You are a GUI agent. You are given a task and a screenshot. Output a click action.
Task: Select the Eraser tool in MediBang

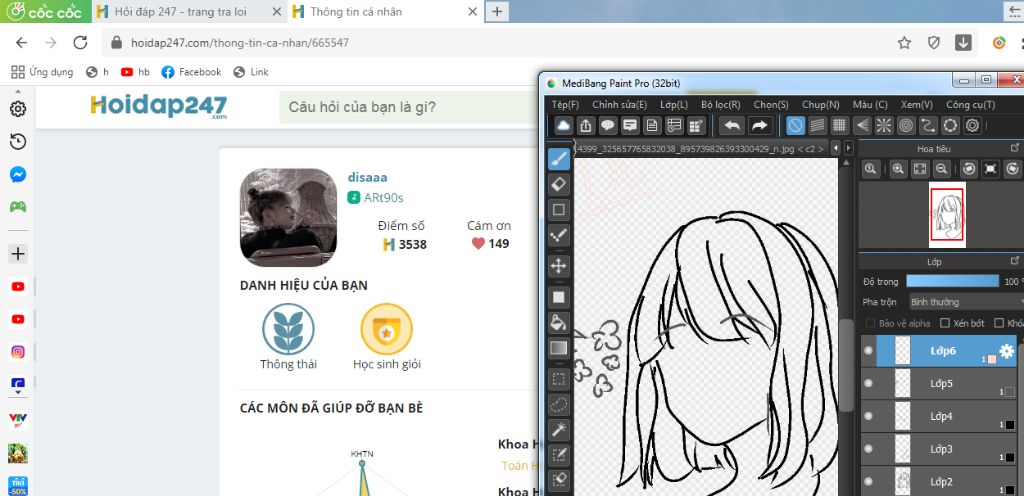[558, 185]
